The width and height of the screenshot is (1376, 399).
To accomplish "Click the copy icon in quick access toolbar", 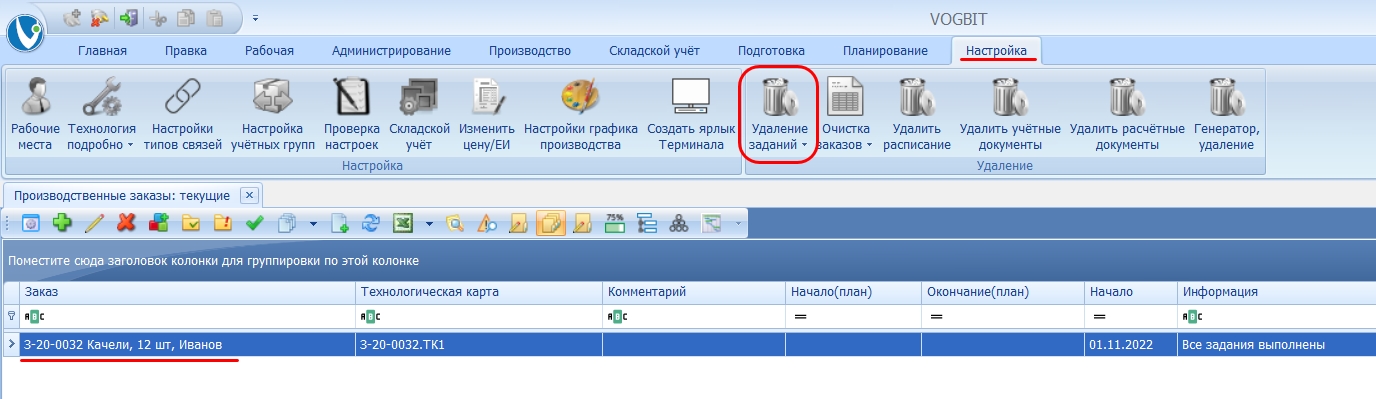I will coord(185,17).
